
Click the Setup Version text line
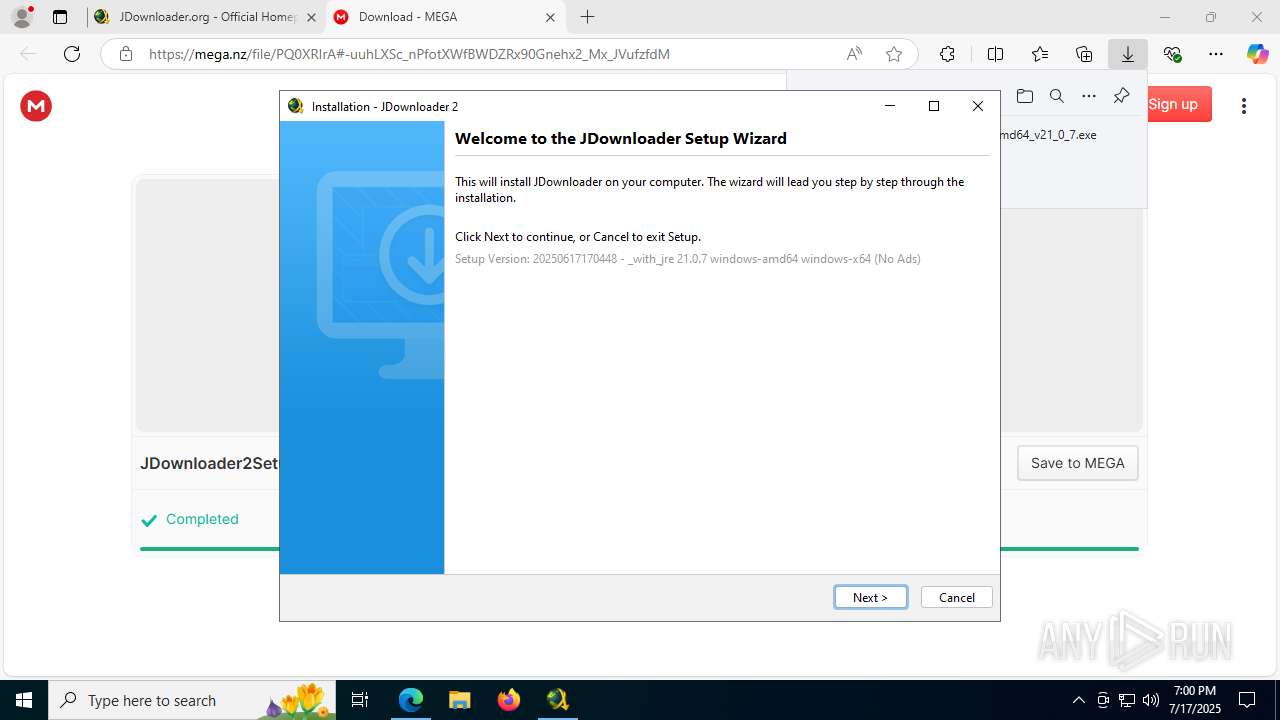coord(687,259)
